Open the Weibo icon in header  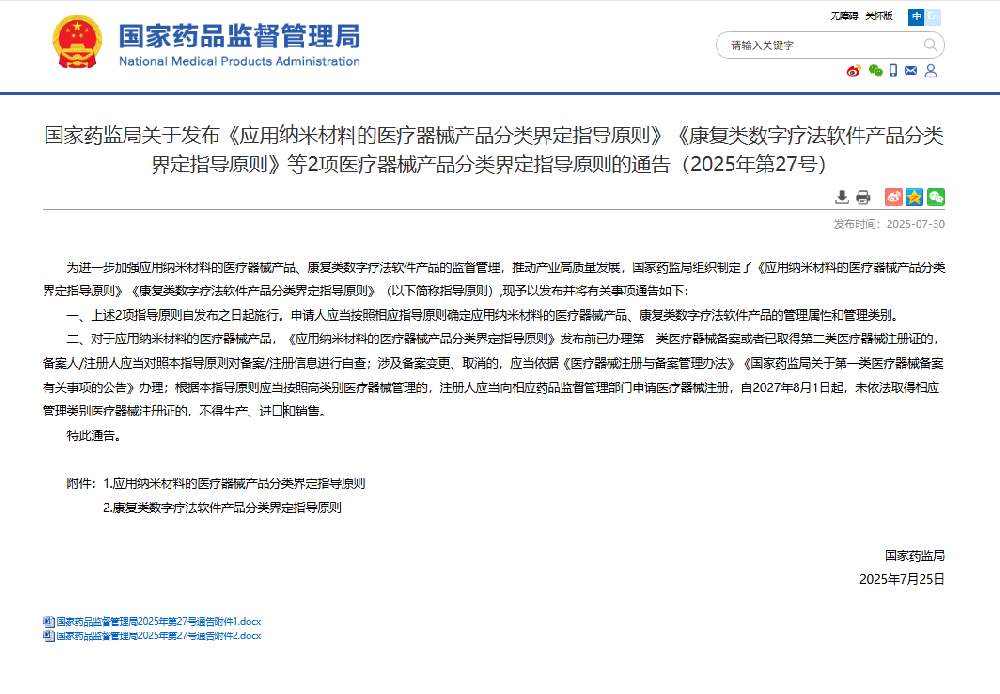[x=853, y=71]
